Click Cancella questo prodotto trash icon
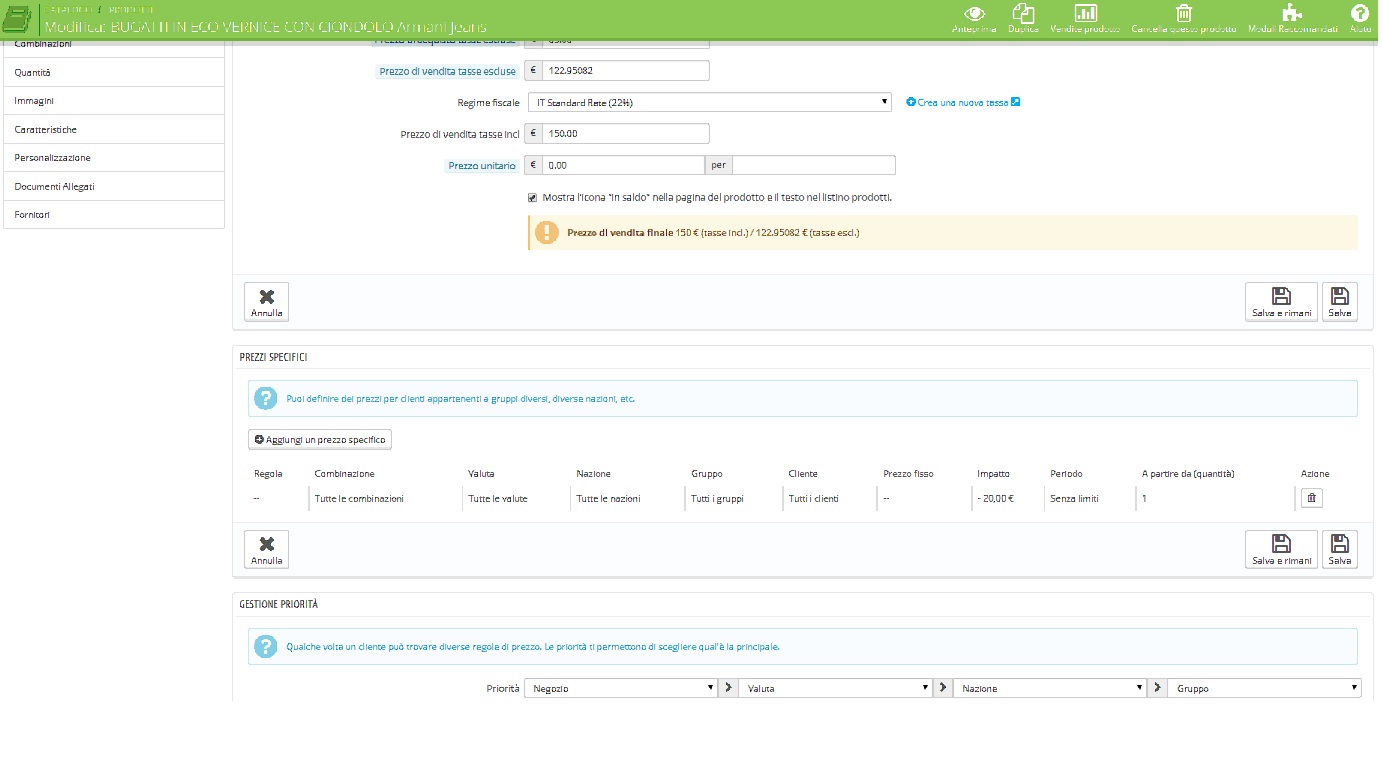This screenshot has height=768, width=1383. (1183, 14)
